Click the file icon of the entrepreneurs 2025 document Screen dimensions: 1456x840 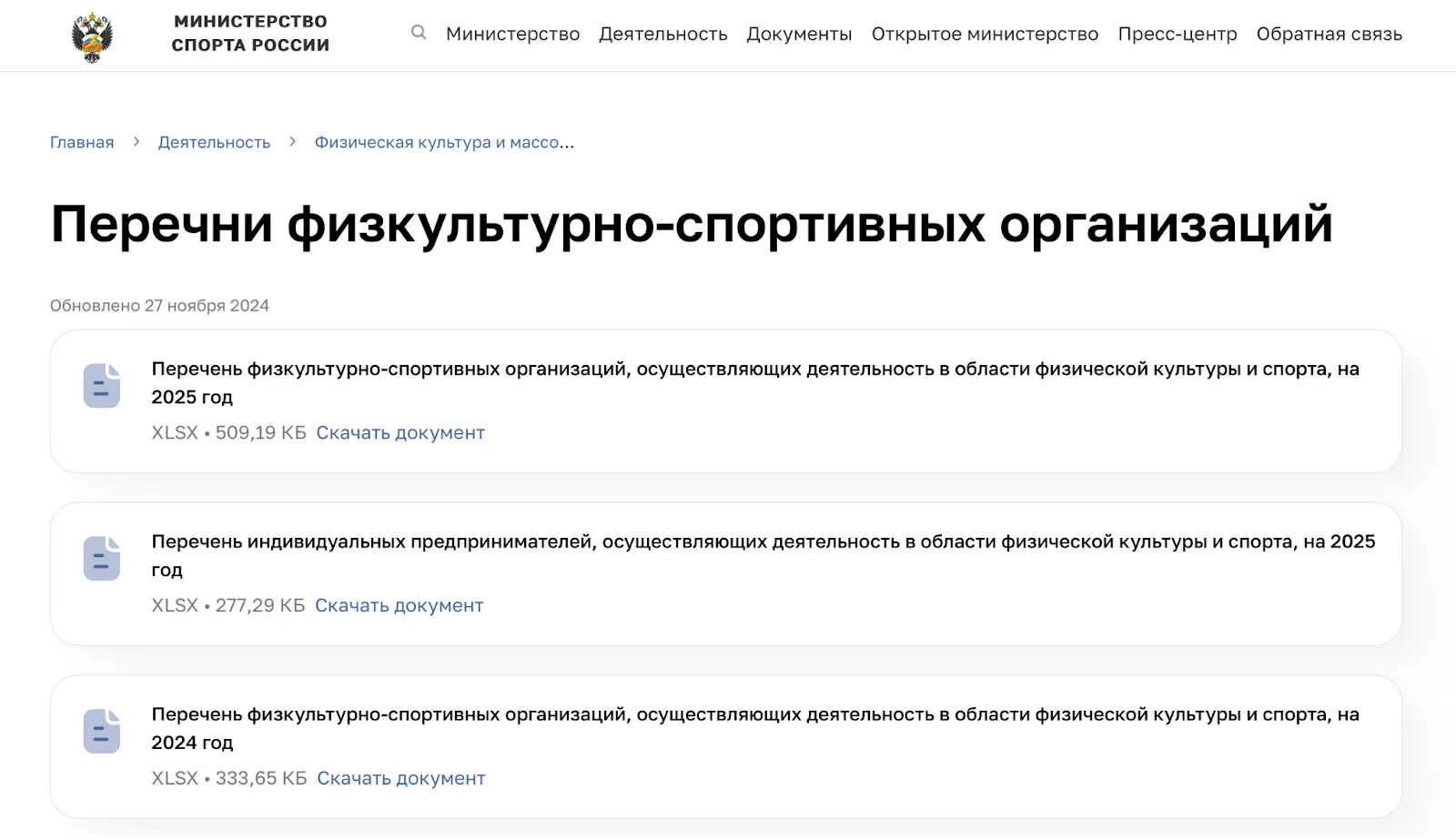(101, 559)
